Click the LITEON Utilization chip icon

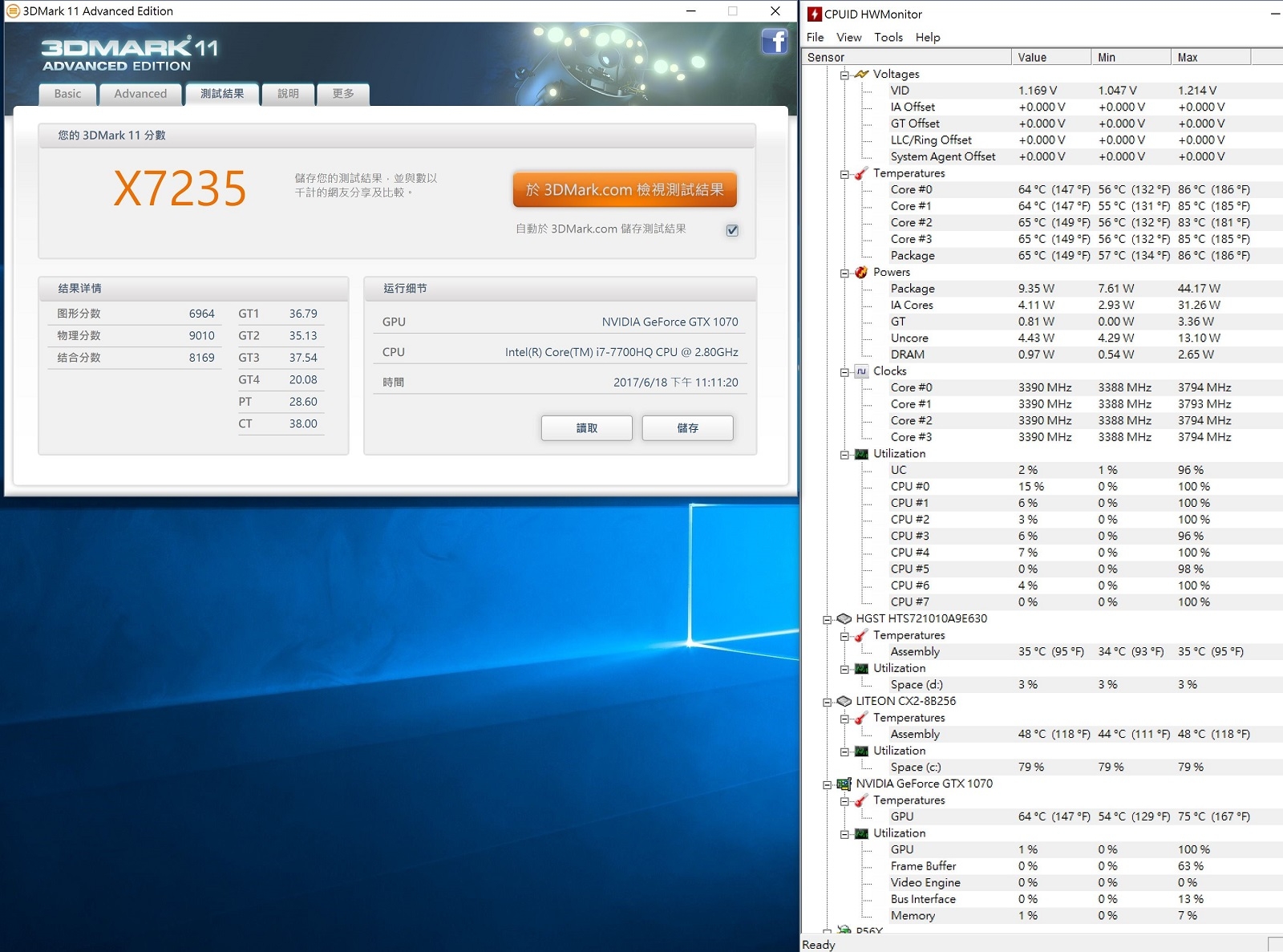[x=862, y=751]
